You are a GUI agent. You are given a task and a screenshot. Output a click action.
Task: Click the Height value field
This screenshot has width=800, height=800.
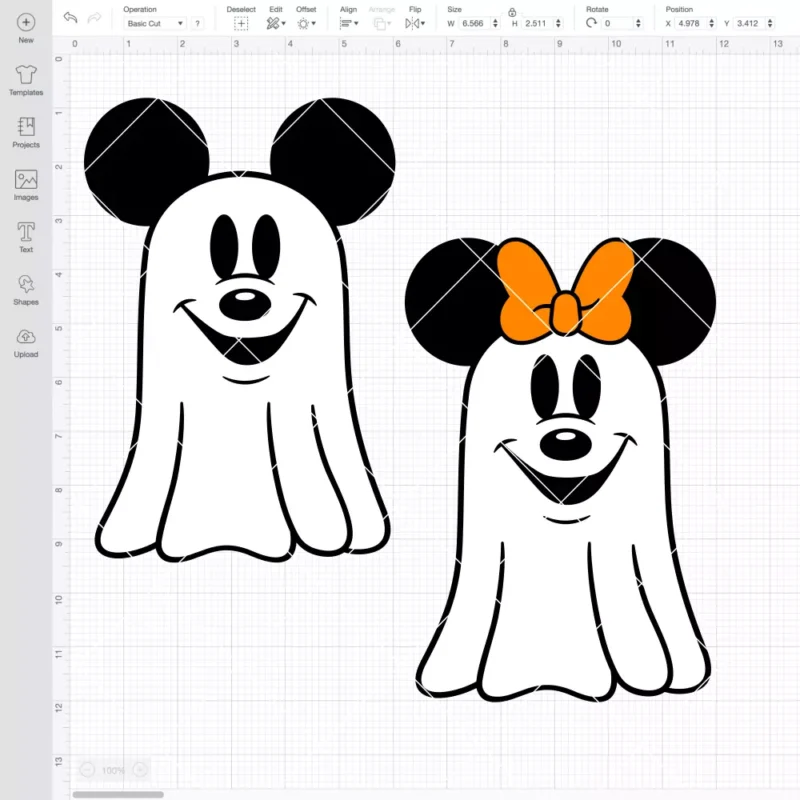[537, 23]
